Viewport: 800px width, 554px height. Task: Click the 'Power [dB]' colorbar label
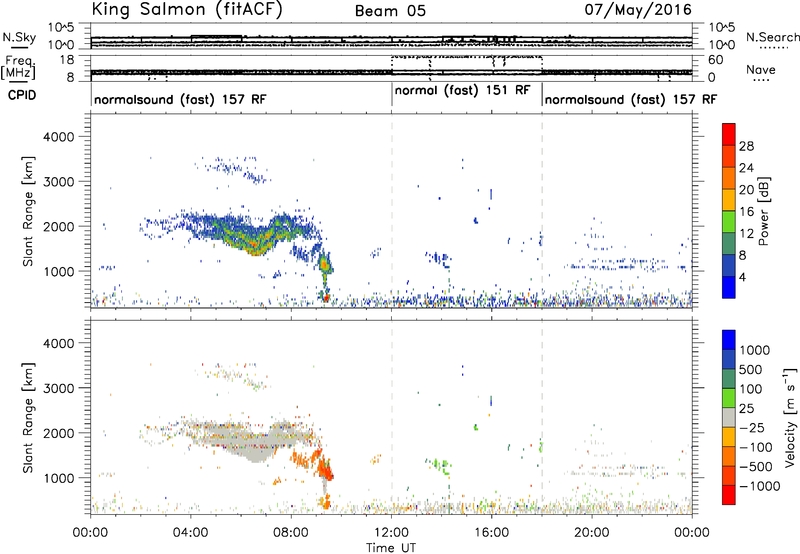coord(764,211)
